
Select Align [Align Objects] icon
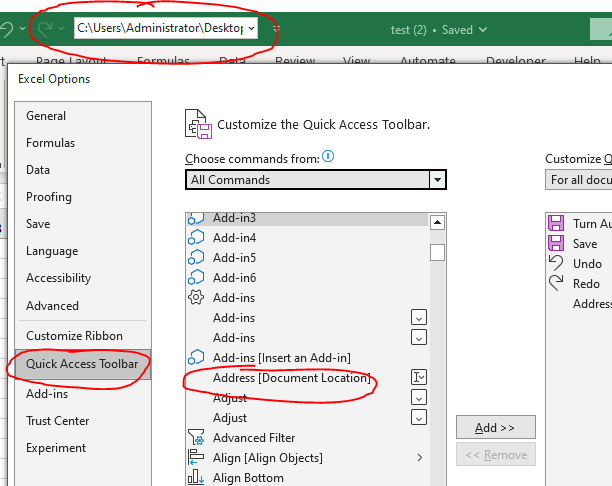point(196,458)
